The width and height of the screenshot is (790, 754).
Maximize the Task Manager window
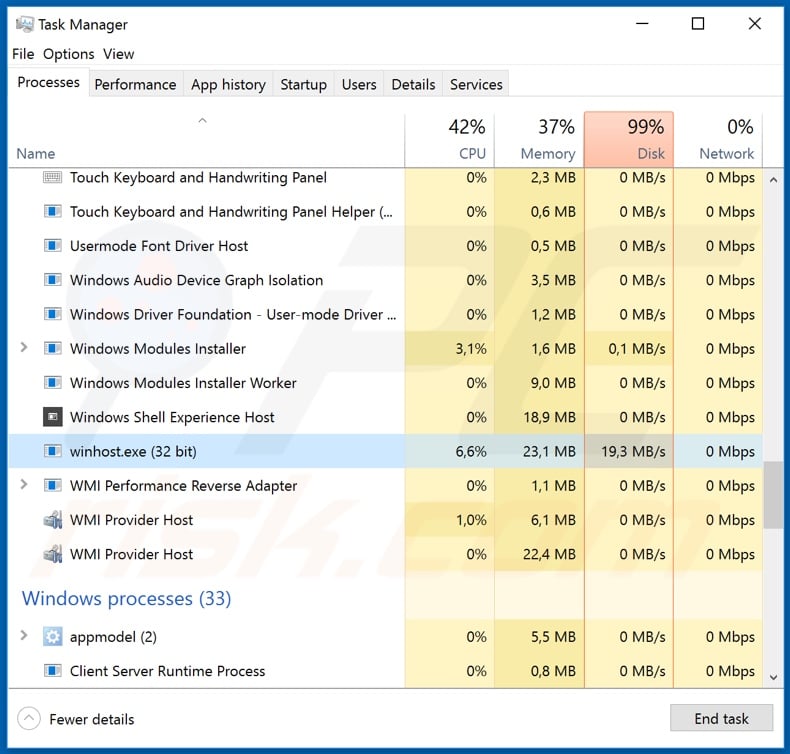(x=698, y=24)
